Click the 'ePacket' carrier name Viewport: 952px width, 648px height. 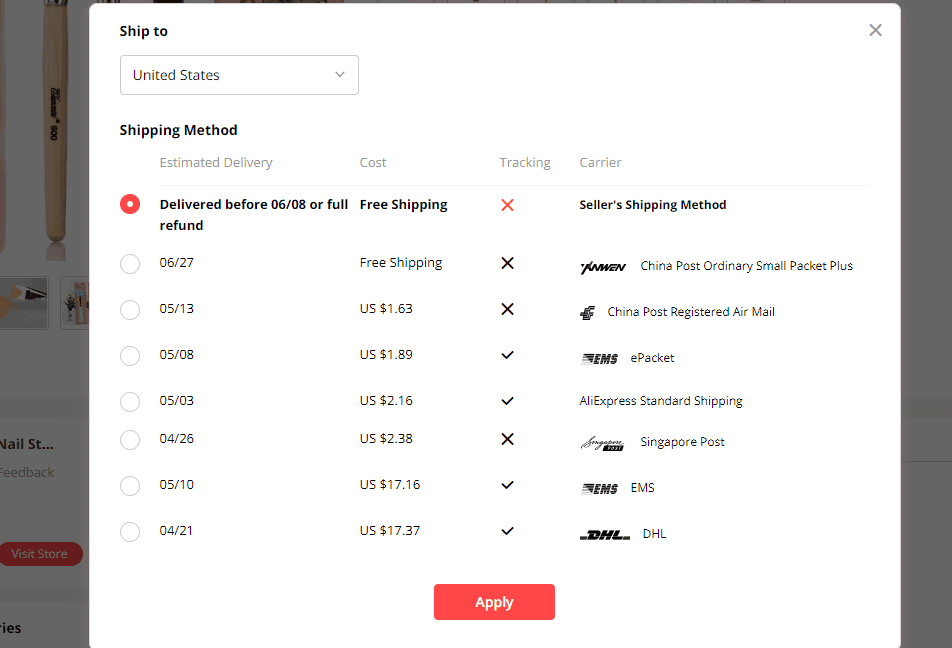pyautogui.click(x=652, y=358)
